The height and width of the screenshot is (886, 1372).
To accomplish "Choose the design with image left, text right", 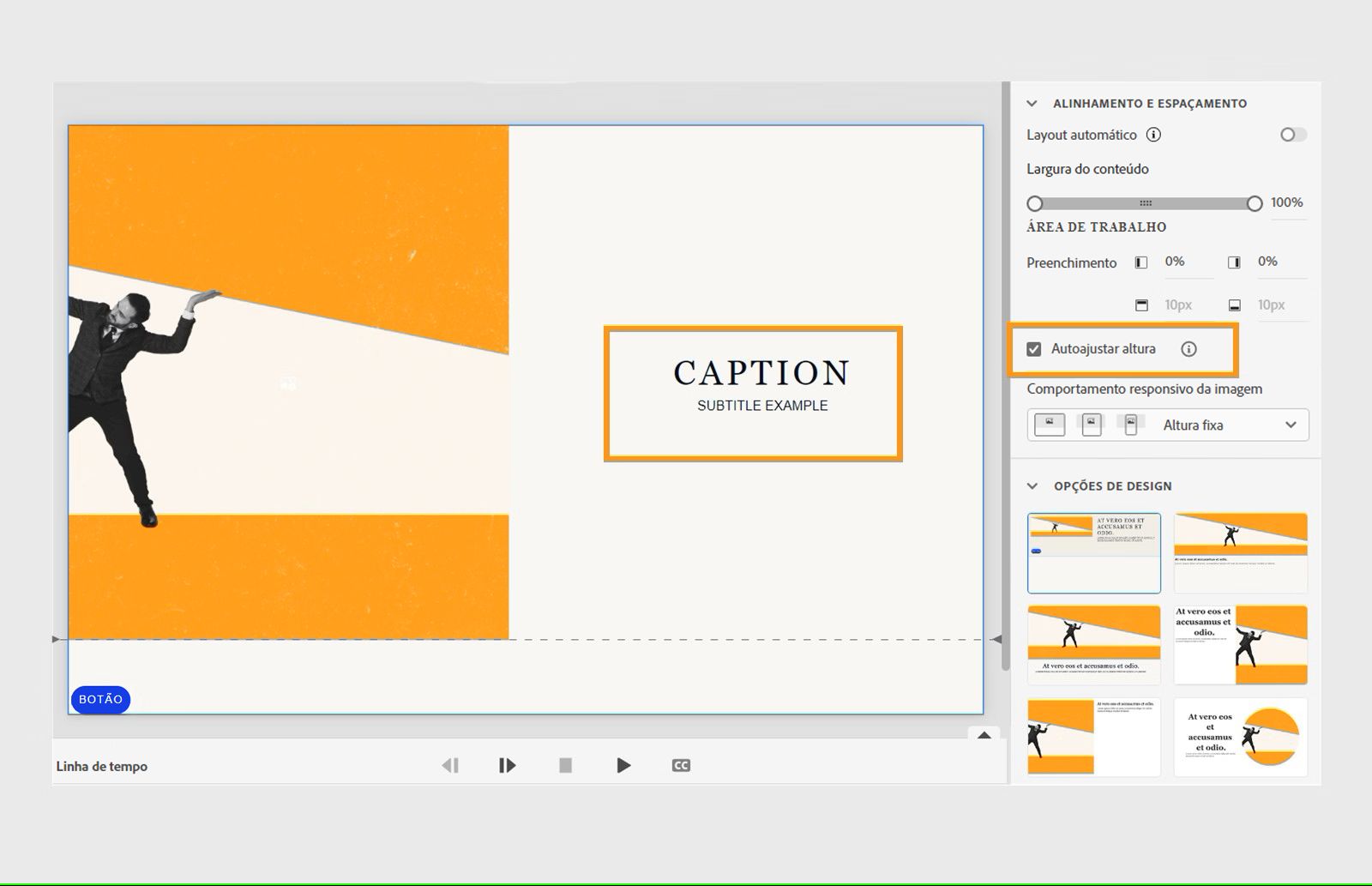I will coord(1094,737).
